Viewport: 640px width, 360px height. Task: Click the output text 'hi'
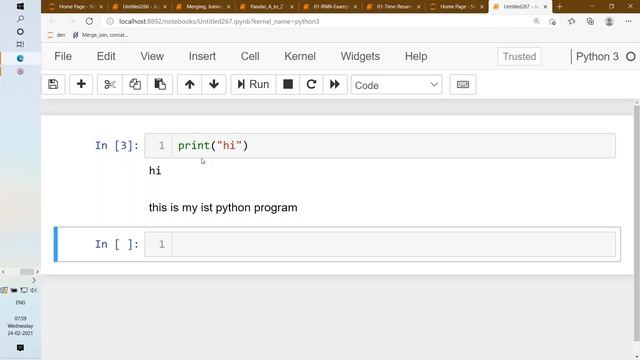(155, 171)
